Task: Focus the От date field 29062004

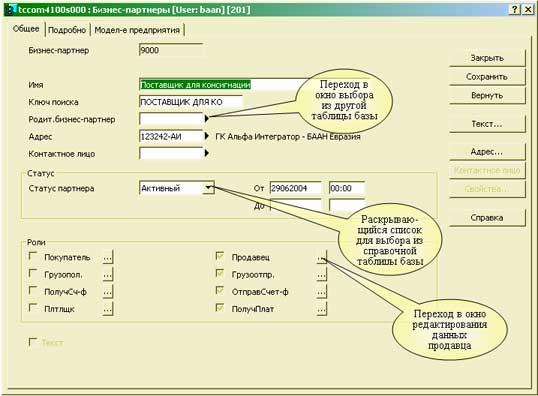Action: point(295,188)
